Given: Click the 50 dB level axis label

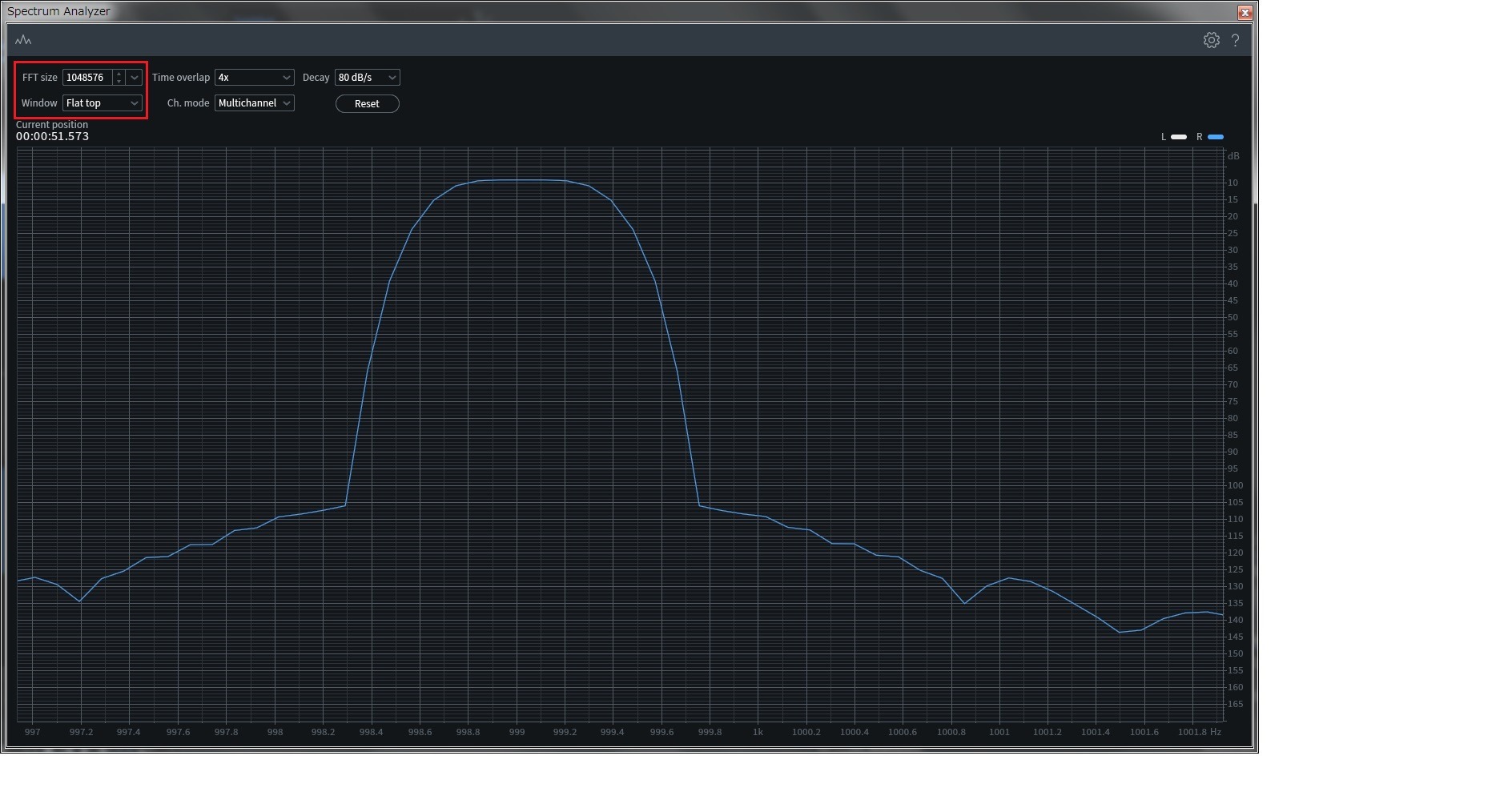Looking at the screenshot, I should tap(1233, 317).
